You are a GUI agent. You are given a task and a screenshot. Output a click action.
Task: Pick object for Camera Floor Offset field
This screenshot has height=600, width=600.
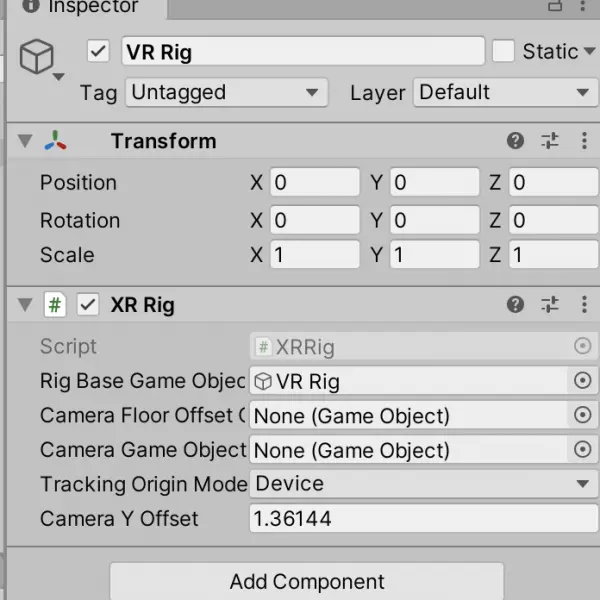click(582, 415)
